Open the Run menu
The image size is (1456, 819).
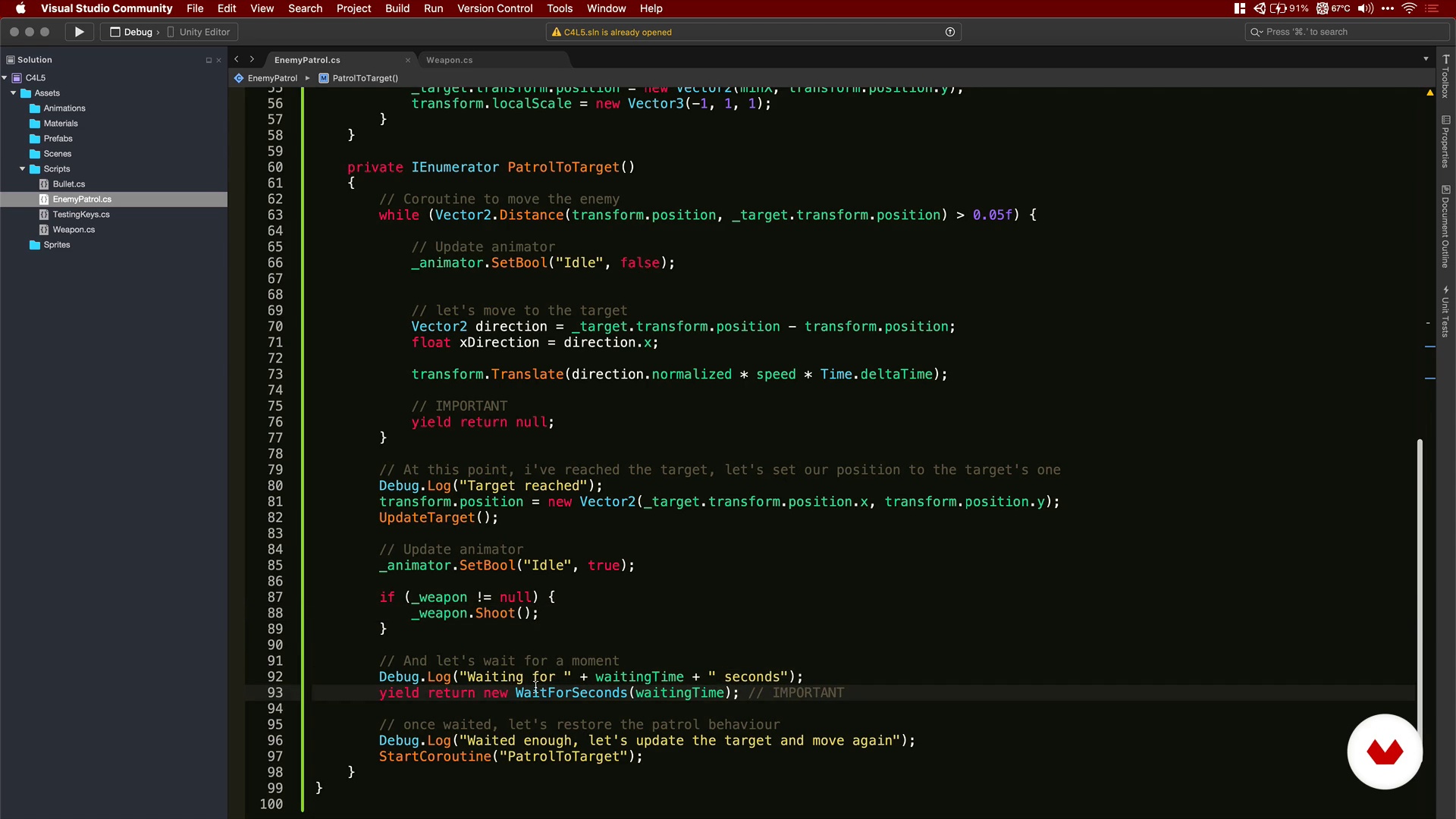[x=433, y=8]
